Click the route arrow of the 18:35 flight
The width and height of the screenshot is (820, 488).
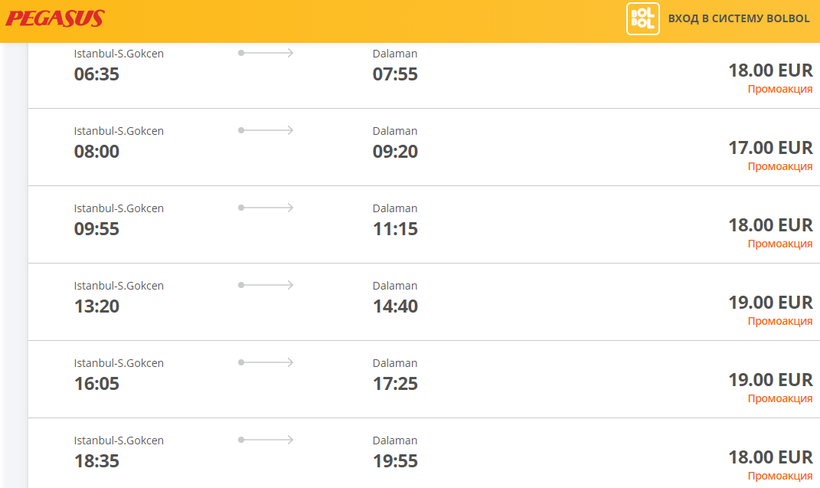(x=266, y=439)
